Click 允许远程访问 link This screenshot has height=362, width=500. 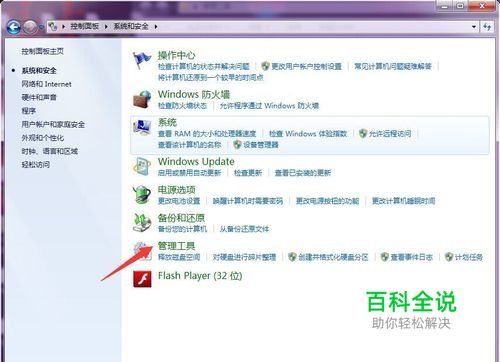pyautogui.click(x=390, y=134)
